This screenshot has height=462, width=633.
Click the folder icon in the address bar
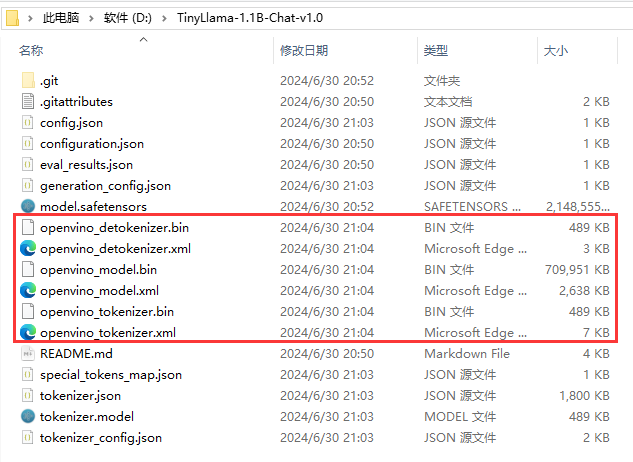pyautogui.click(x=13, y=18)
